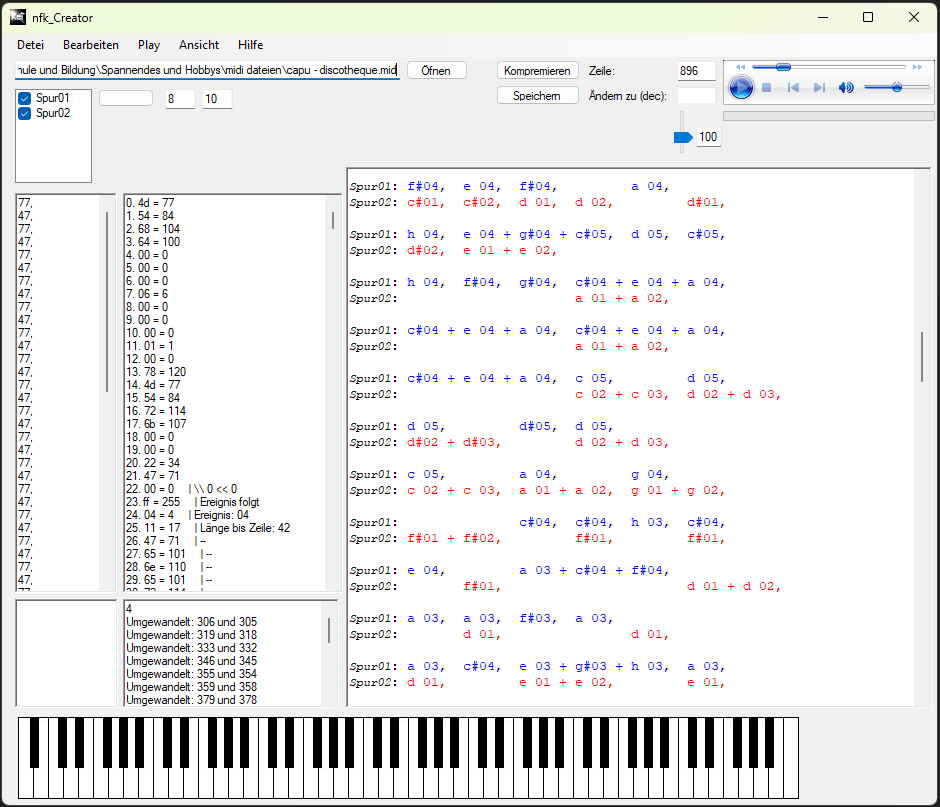The height and width of the screenshot is (807, 940).
Task: Click the leftmost white piano key
Action: [x=25, y=782]
